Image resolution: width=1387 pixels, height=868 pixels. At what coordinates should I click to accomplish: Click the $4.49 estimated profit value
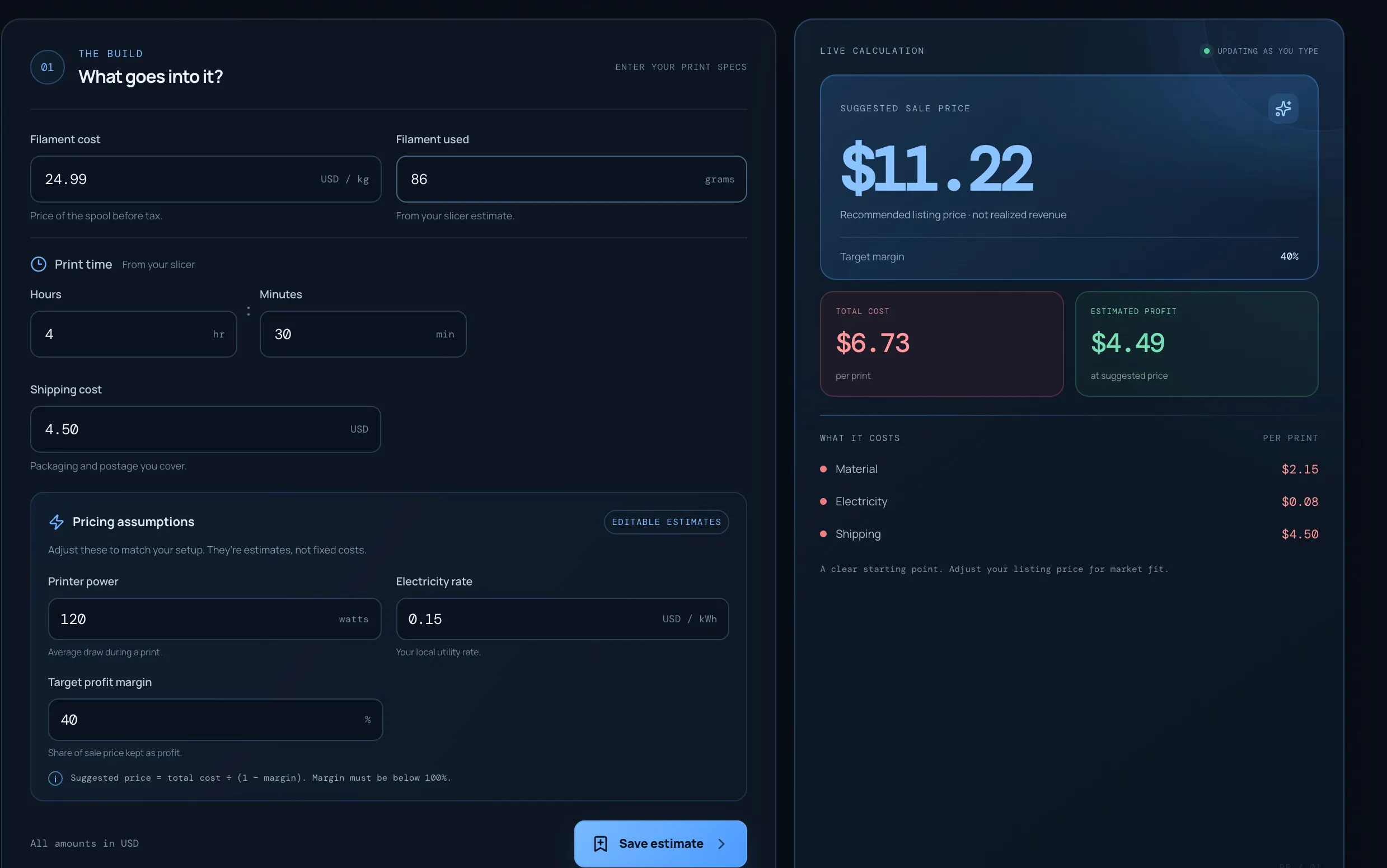pyautogui.click(x=1127, y=342)
